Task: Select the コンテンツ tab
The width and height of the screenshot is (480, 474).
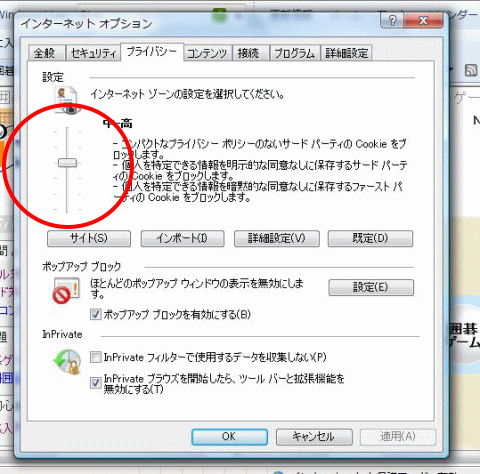Action: pos(207,53)
